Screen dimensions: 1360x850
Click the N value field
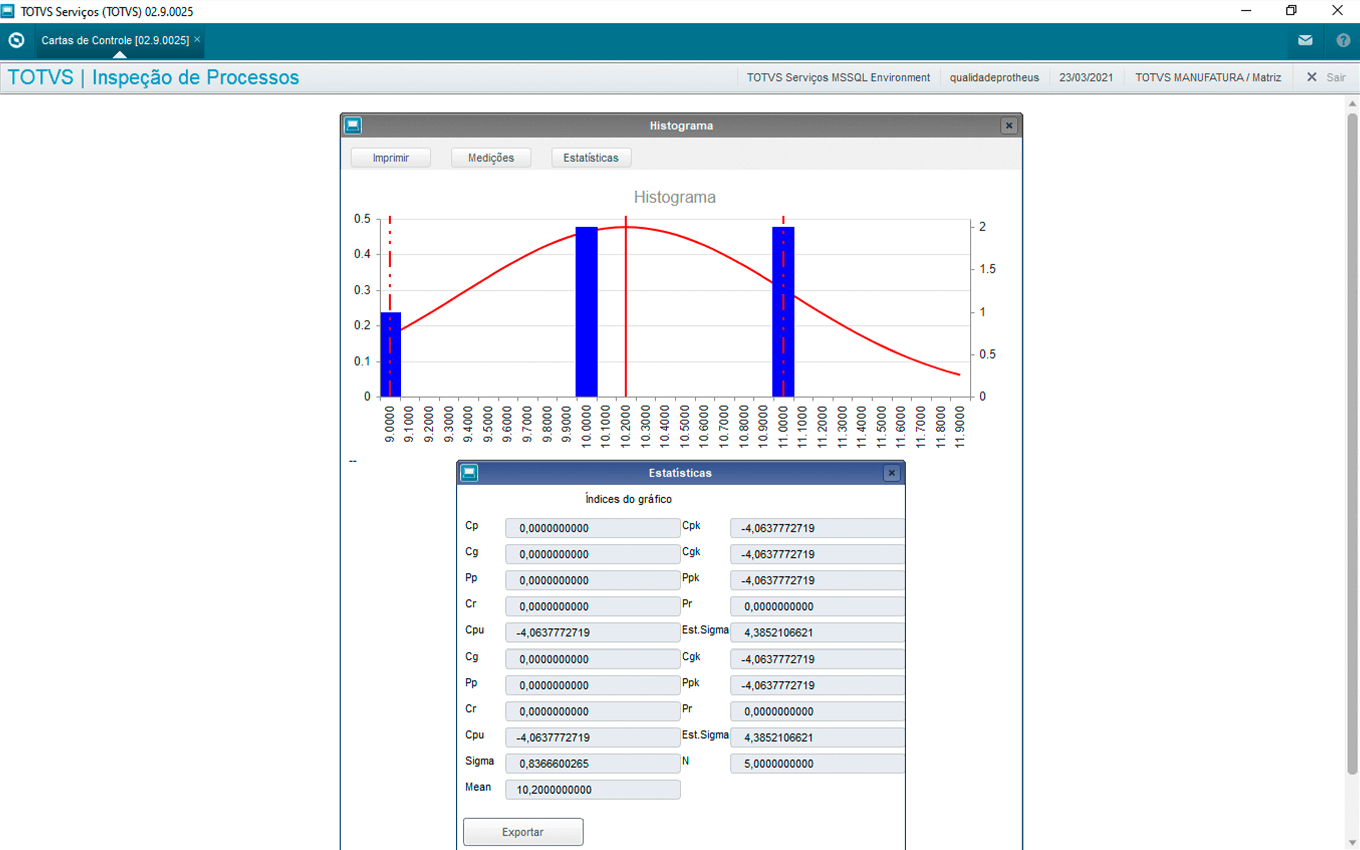pyautogui.click(x=817, y=764)
